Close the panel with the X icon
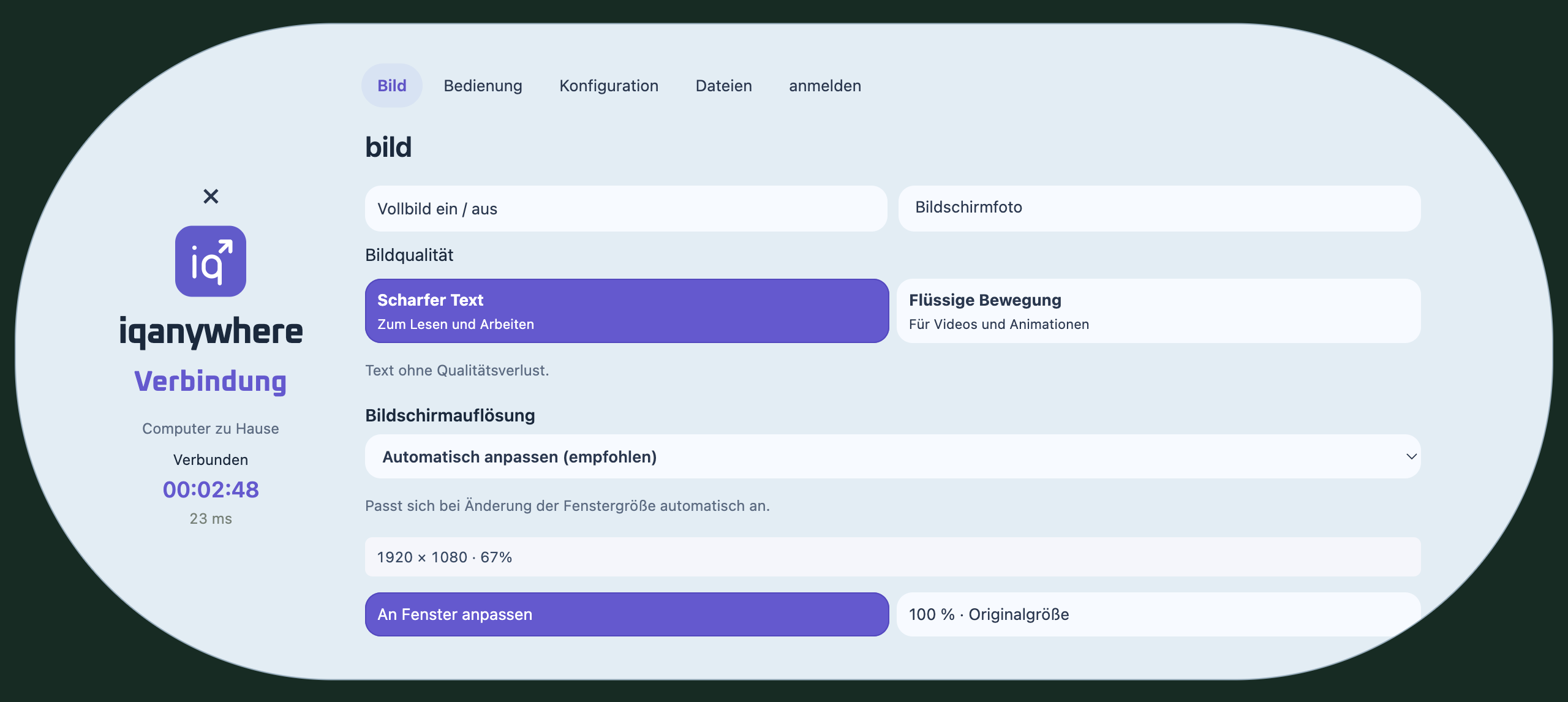The width and height of the screenshot is (1568, 702). coord(211,196)
